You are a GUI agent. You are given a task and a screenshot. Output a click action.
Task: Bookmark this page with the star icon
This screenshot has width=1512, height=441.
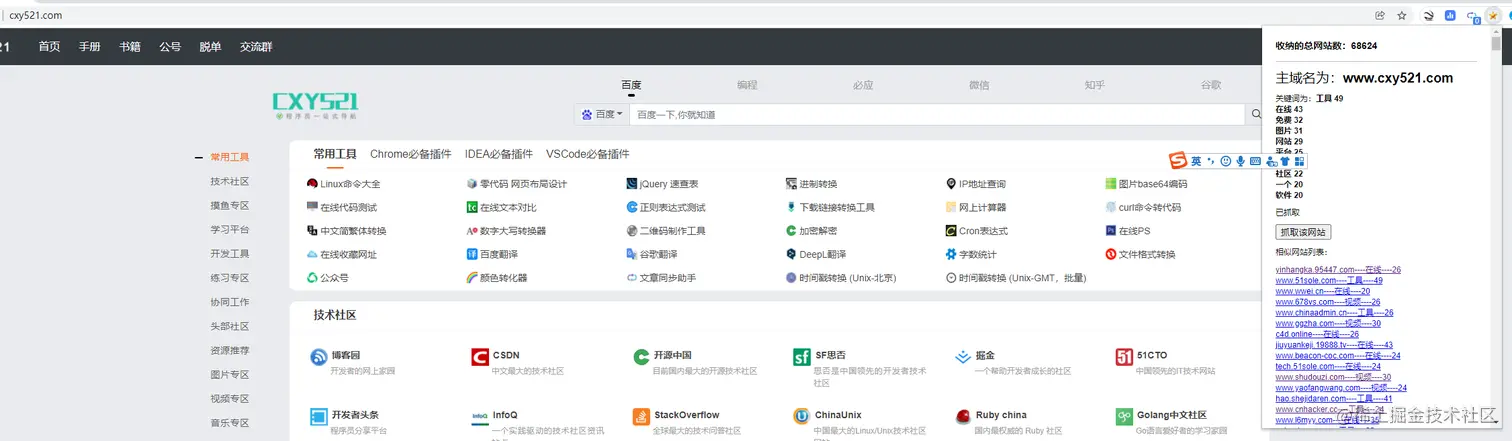pos(1402,15)
